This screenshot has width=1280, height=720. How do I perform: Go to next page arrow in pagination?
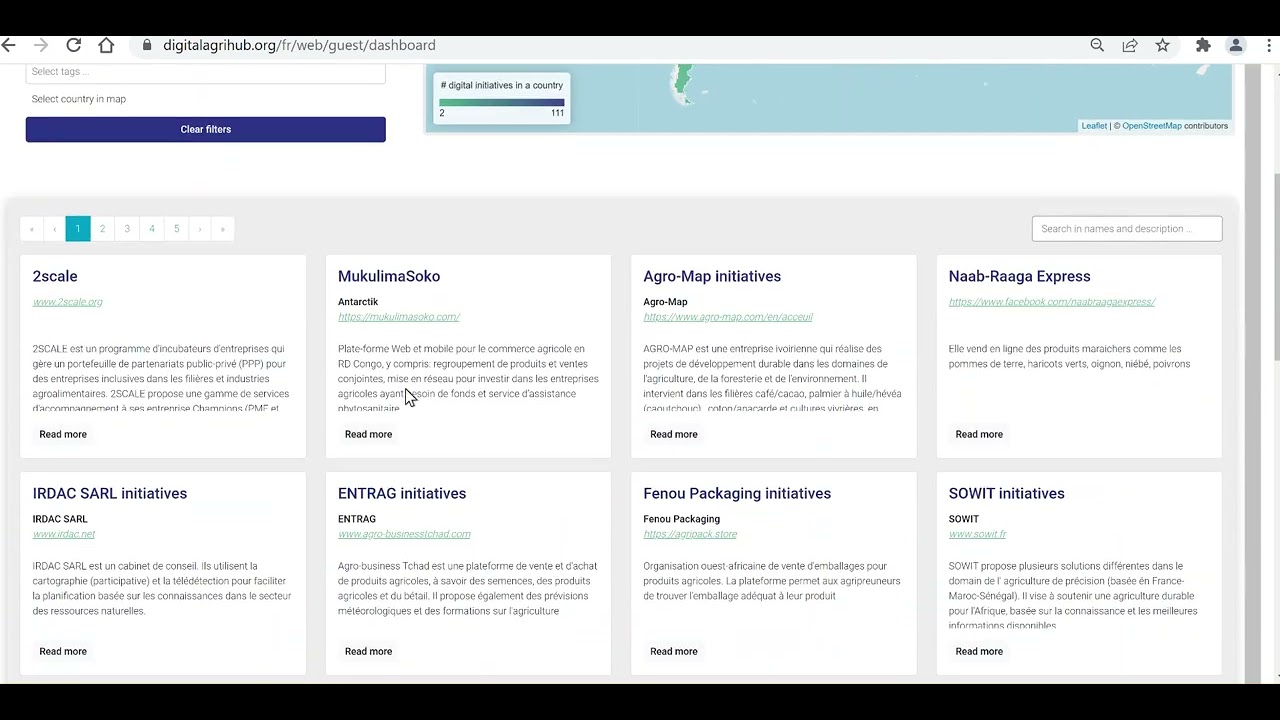point(200,229)
